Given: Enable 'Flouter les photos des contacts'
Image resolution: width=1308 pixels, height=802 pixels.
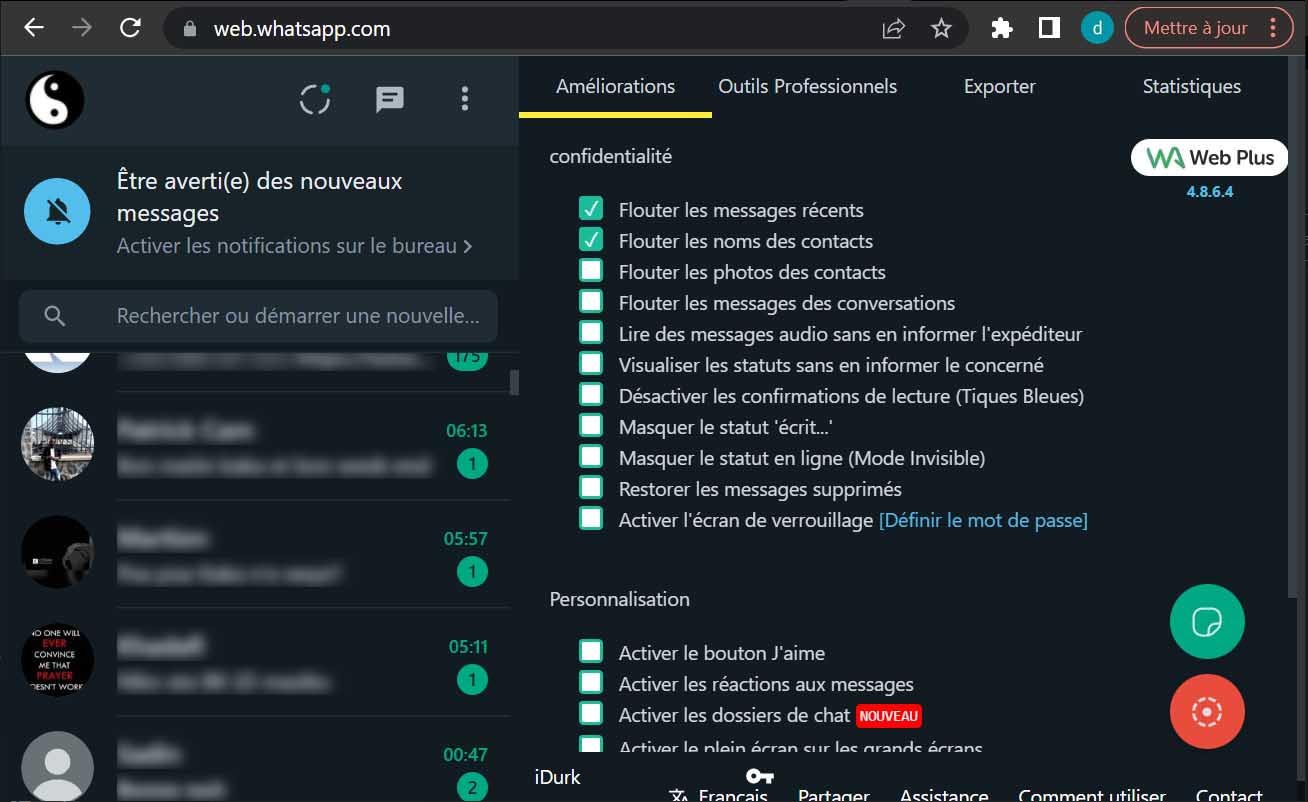Looking at the screenshot, I should click(591, 270).
